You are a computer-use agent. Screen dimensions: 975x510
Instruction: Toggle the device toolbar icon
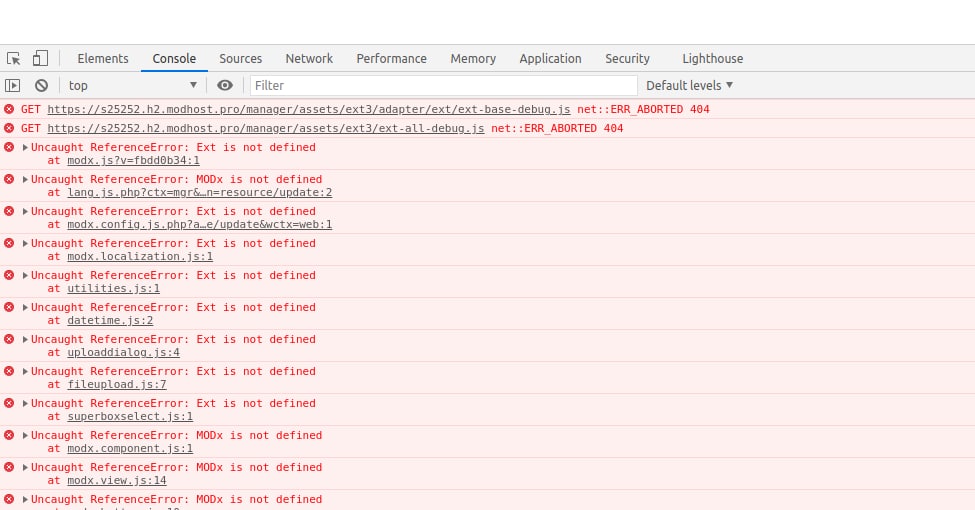tap(40, 58)
